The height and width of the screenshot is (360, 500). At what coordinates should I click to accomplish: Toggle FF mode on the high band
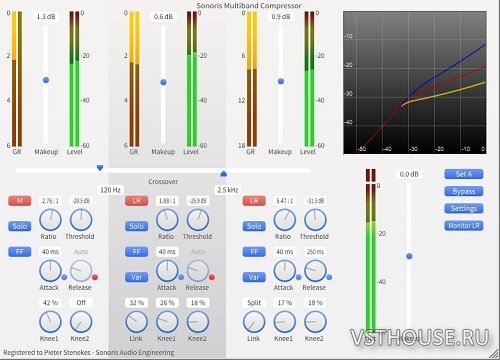coord(254,252)
